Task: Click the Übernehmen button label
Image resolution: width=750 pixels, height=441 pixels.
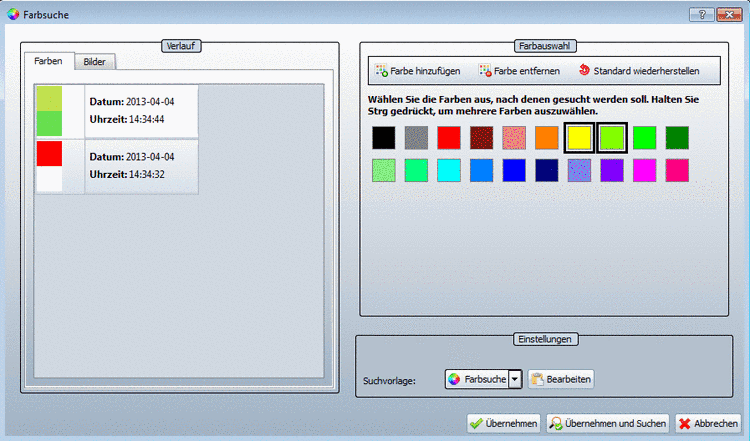Action: click(x=511, y=424)
